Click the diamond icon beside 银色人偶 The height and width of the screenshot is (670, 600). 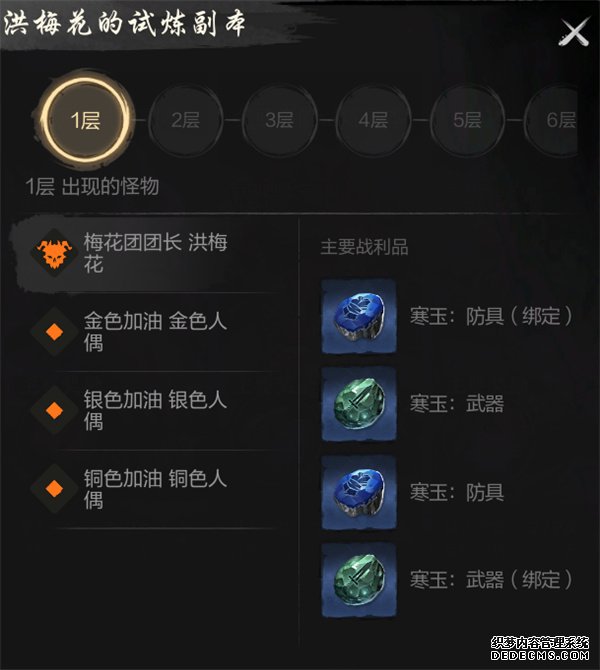(x=54, y=410)
